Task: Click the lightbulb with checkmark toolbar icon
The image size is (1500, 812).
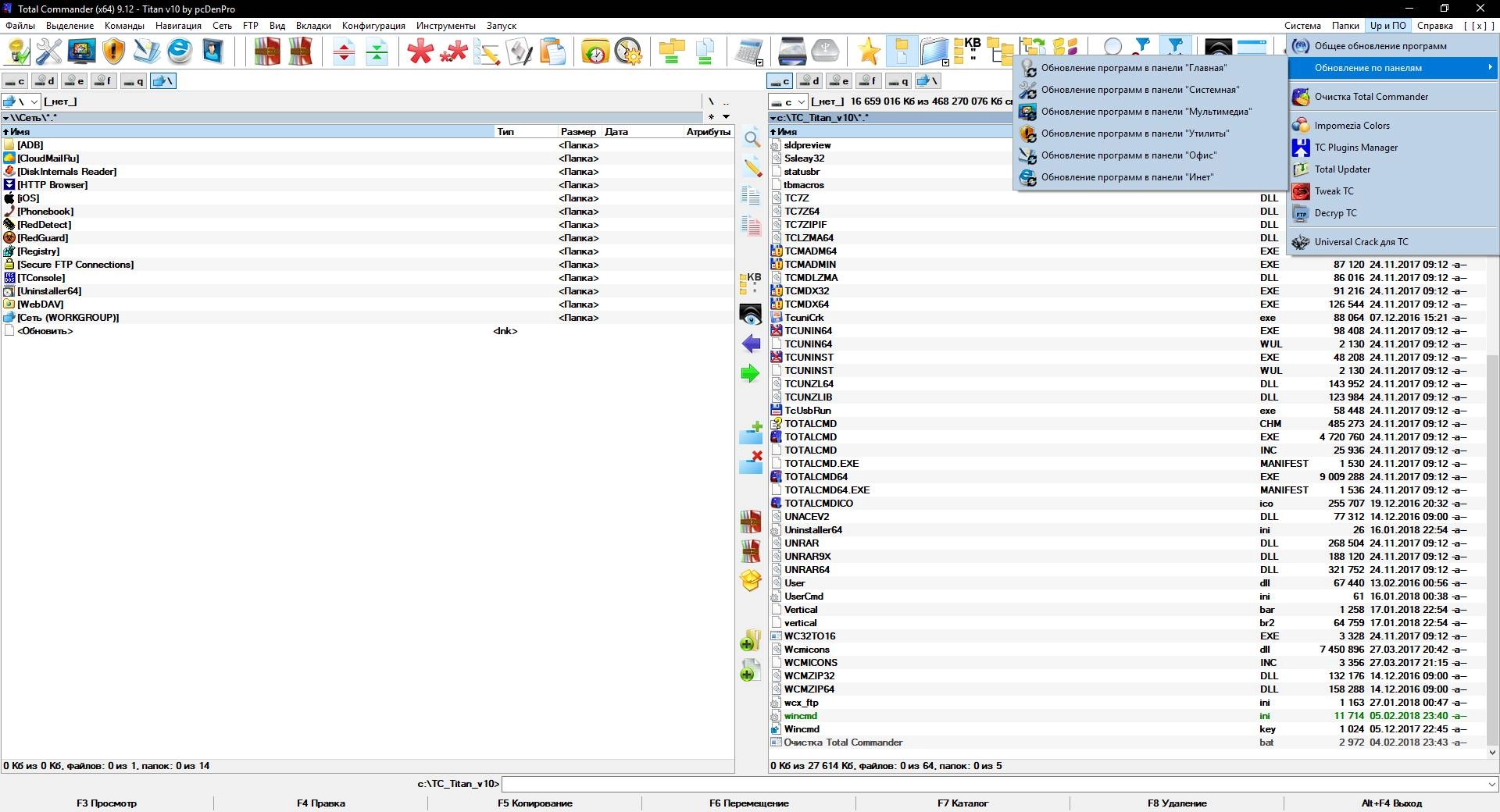Action: [18, 52]
